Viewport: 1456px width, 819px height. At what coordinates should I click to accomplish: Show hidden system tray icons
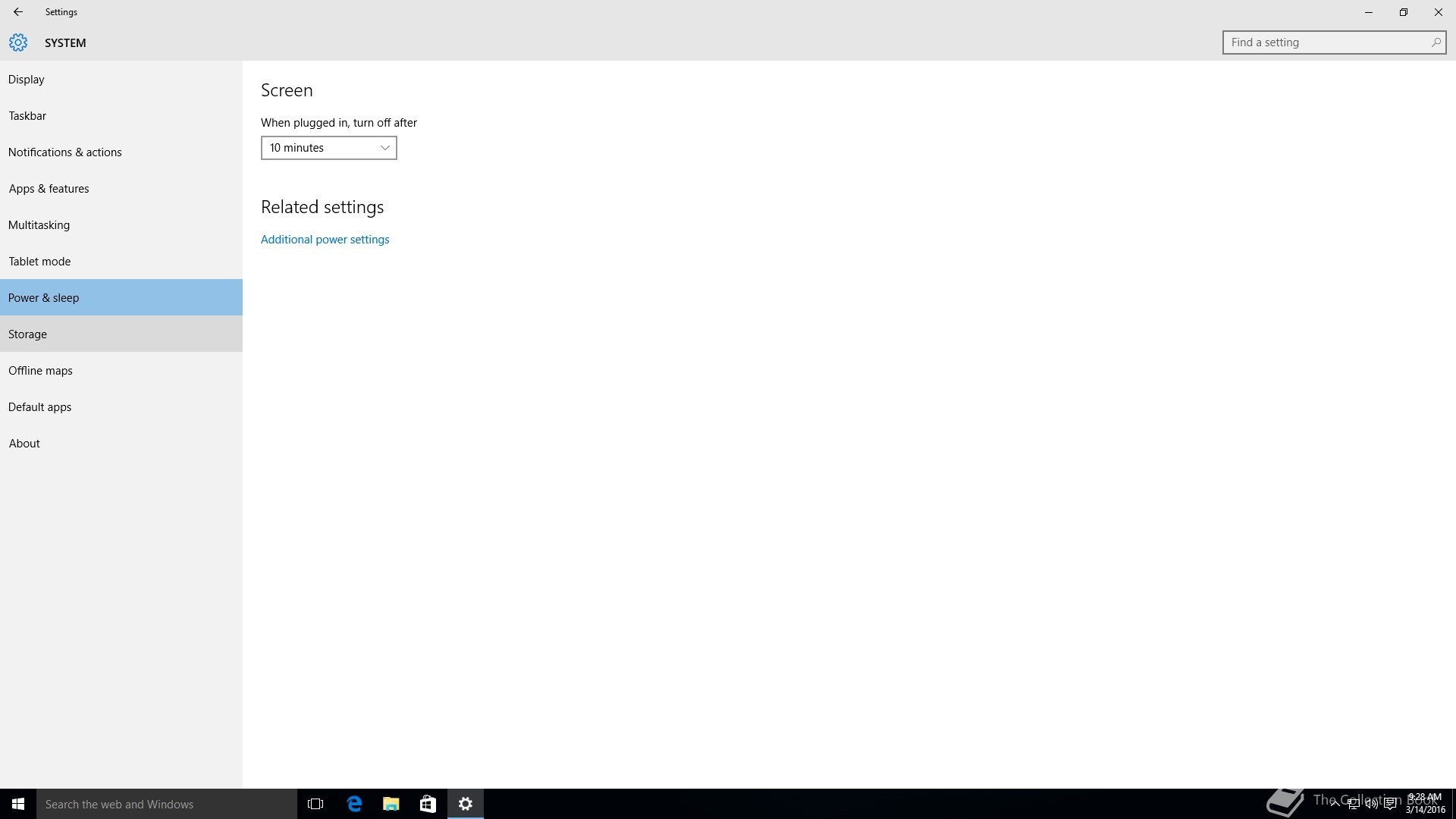(x=1335, y=804)
